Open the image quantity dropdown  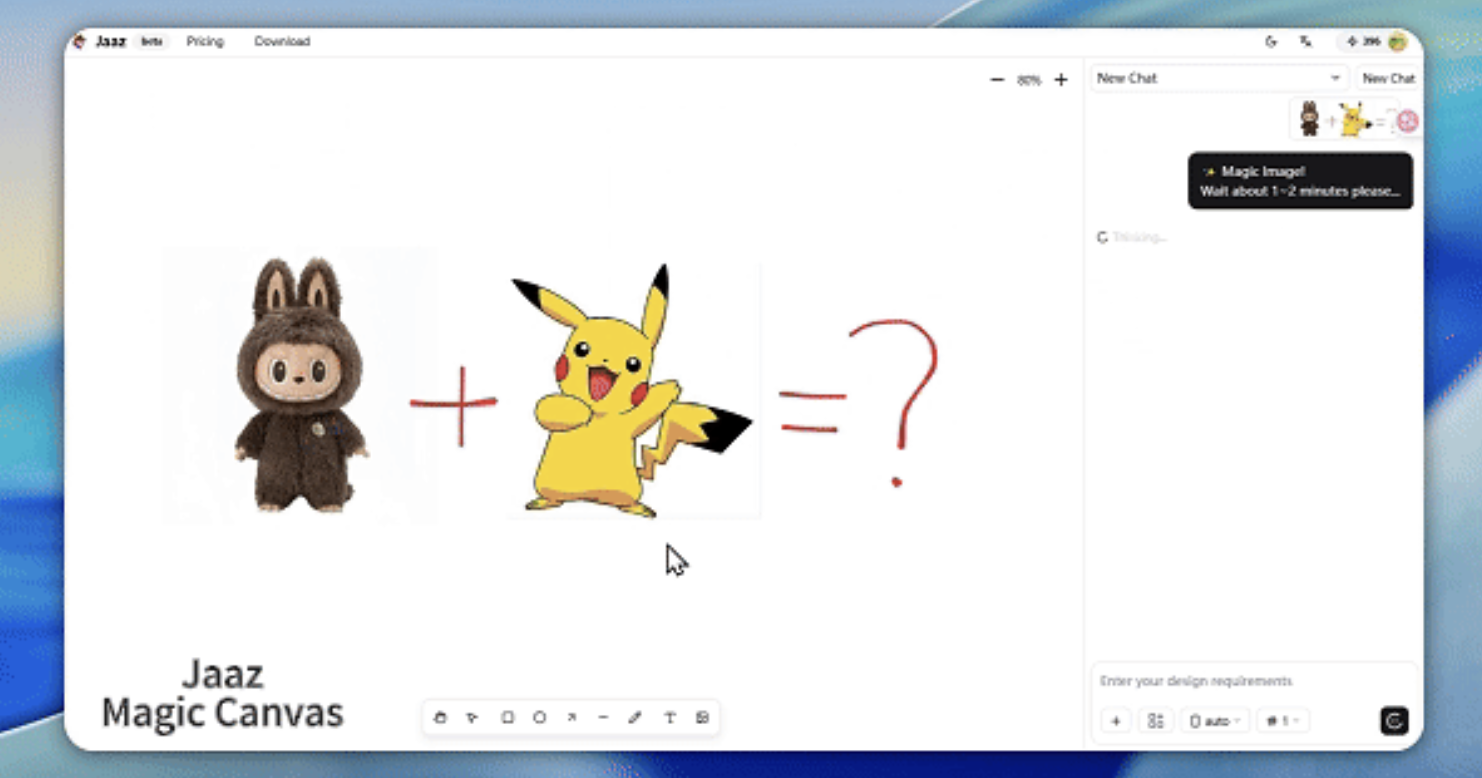point(1283,721)
